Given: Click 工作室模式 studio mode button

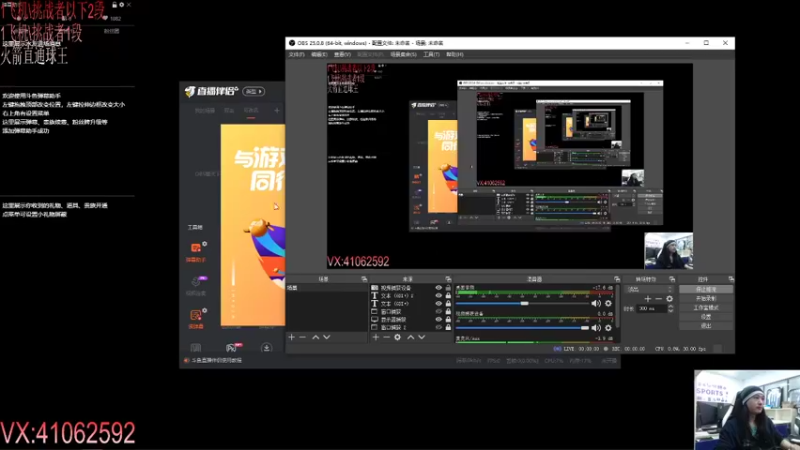Looking at the screenshot, I should click(706, 308).
